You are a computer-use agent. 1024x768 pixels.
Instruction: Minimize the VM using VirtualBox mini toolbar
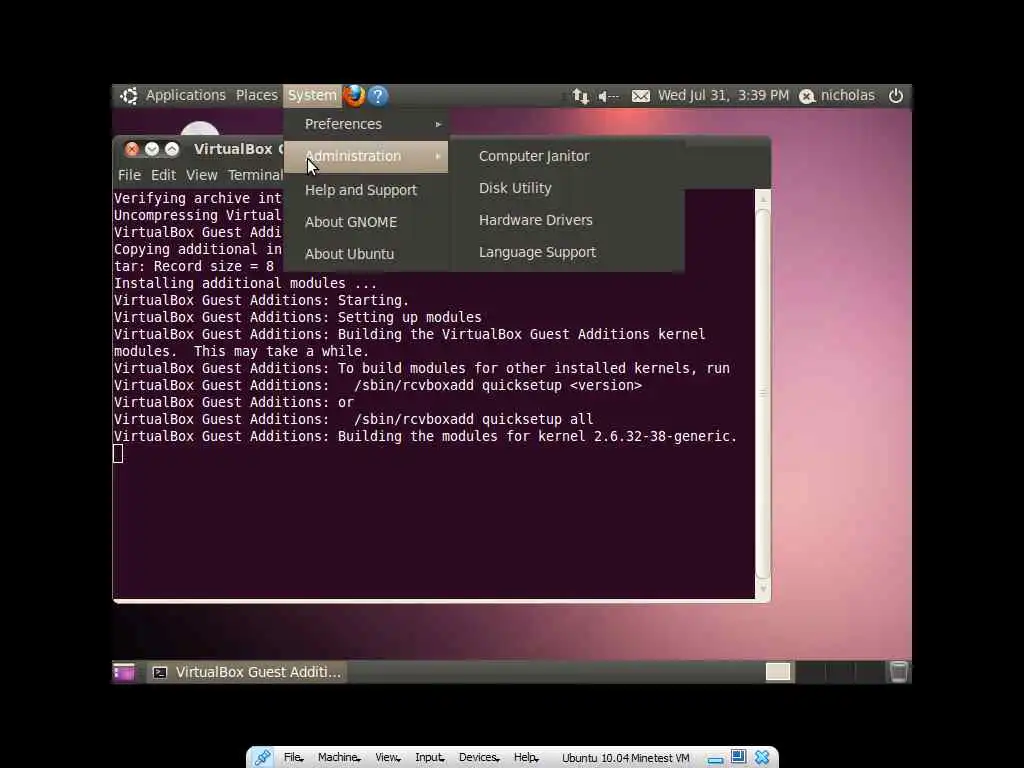point(716,760)
